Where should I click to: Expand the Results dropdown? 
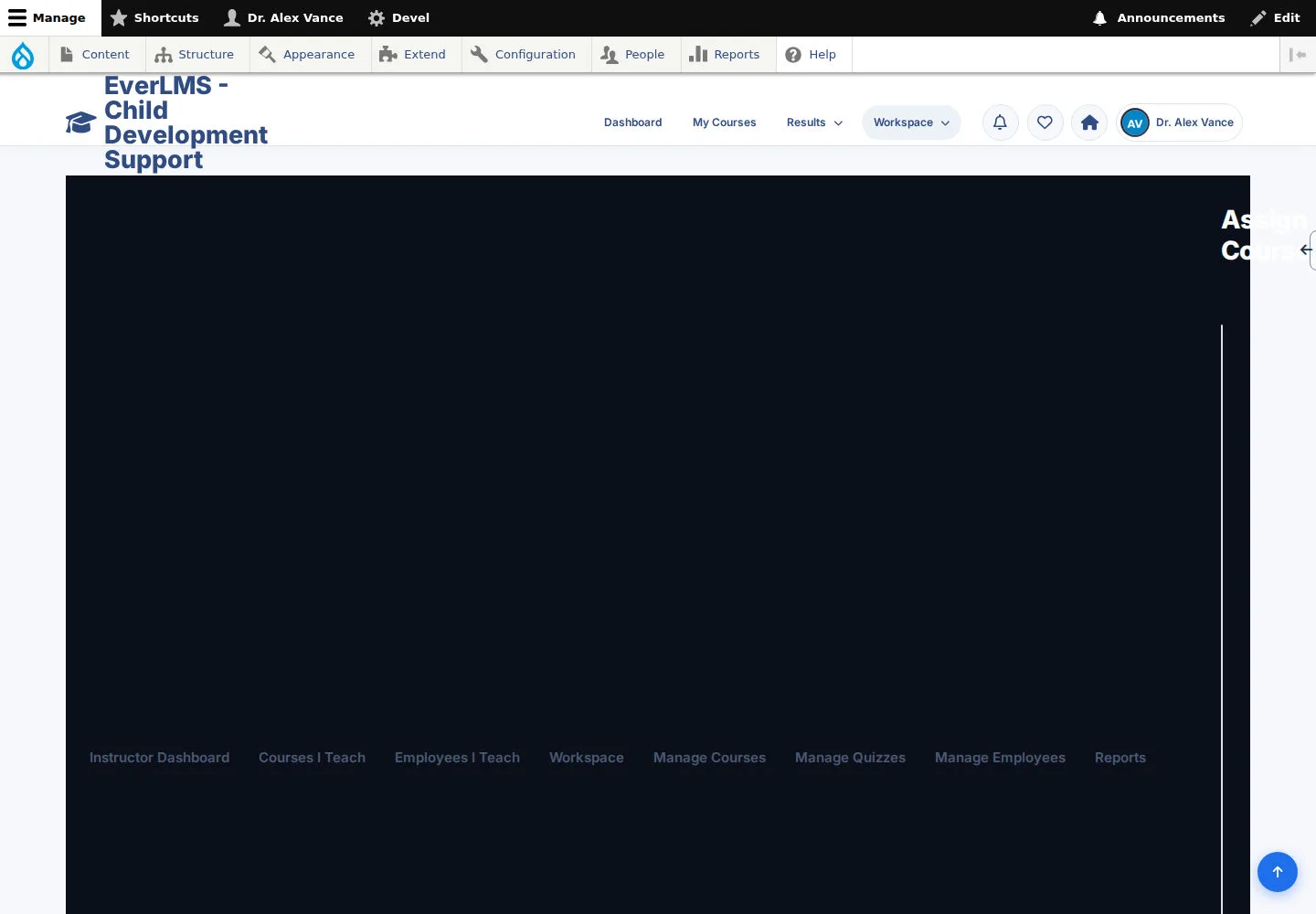point(814,122)
